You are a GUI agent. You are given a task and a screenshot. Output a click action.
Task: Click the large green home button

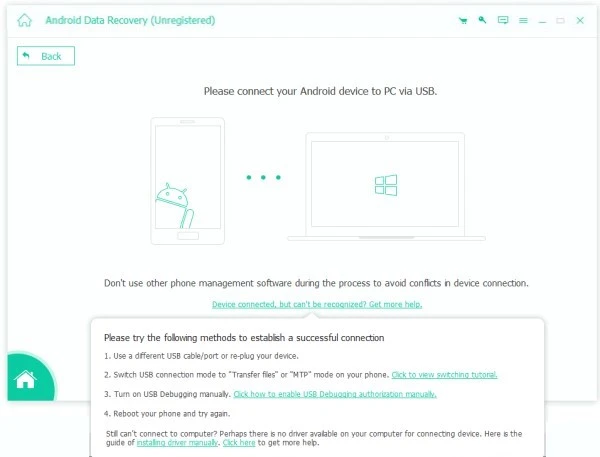click(x=25, y=379)
